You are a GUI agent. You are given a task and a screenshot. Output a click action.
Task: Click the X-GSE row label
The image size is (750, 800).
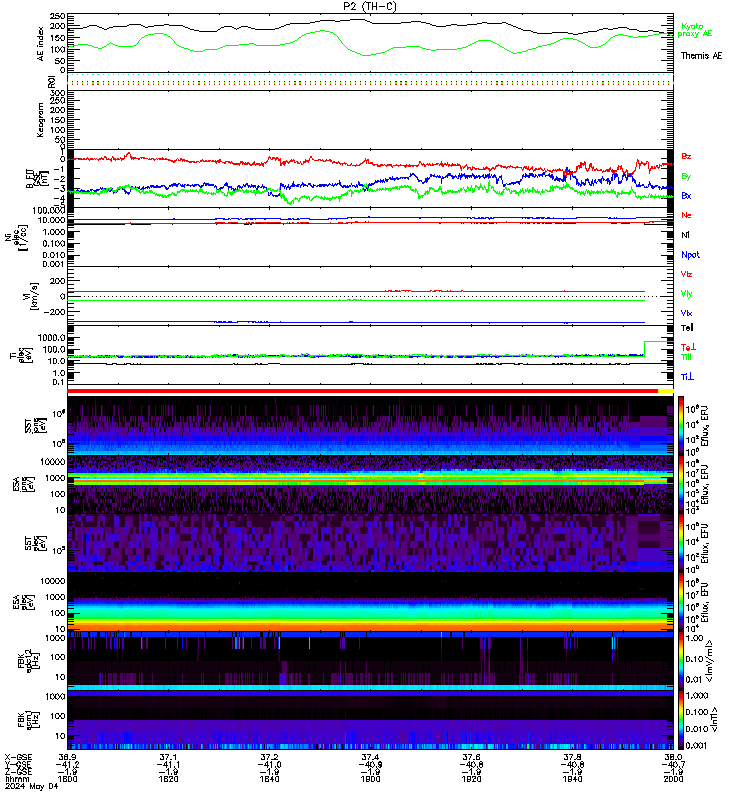pos(18,757)
